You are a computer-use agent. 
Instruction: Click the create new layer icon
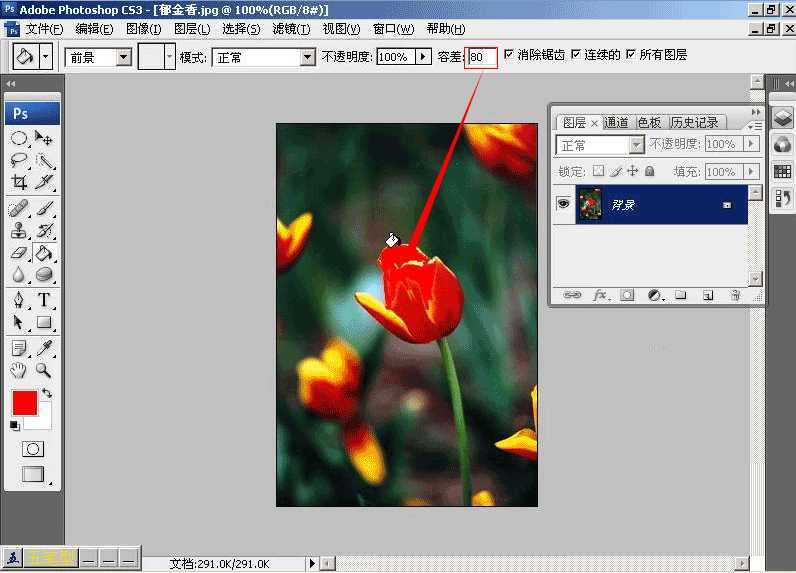tap(707, 296)
